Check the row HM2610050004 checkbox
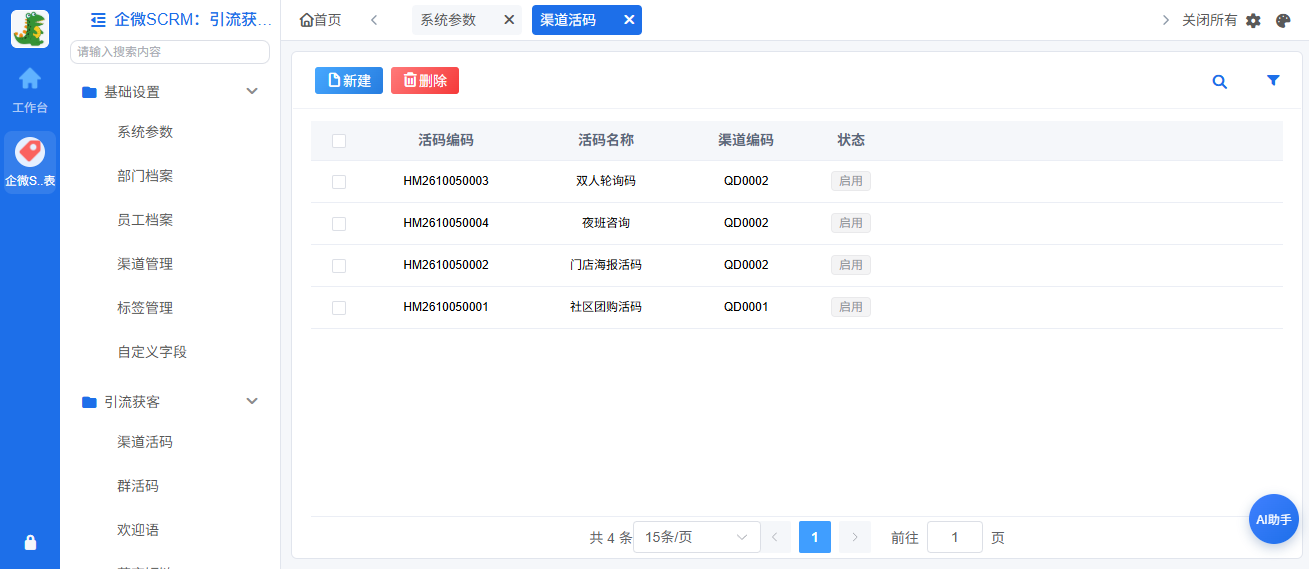The image size is (1309, 569). (339, 224)
